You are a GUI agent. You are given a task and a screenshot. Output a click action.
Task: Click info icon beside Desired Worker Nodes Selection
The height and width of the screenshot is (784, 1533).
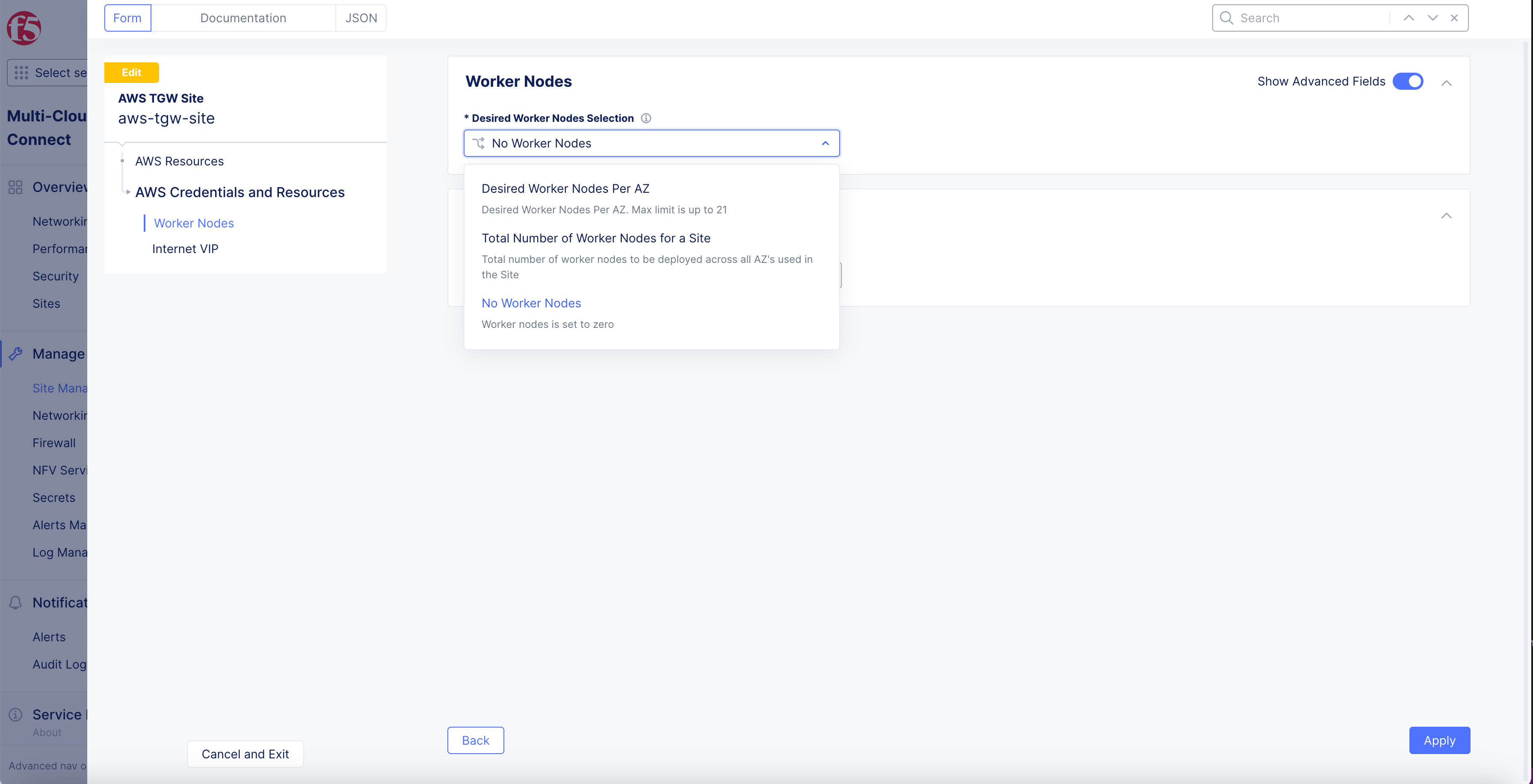click(x=646, y=118)
